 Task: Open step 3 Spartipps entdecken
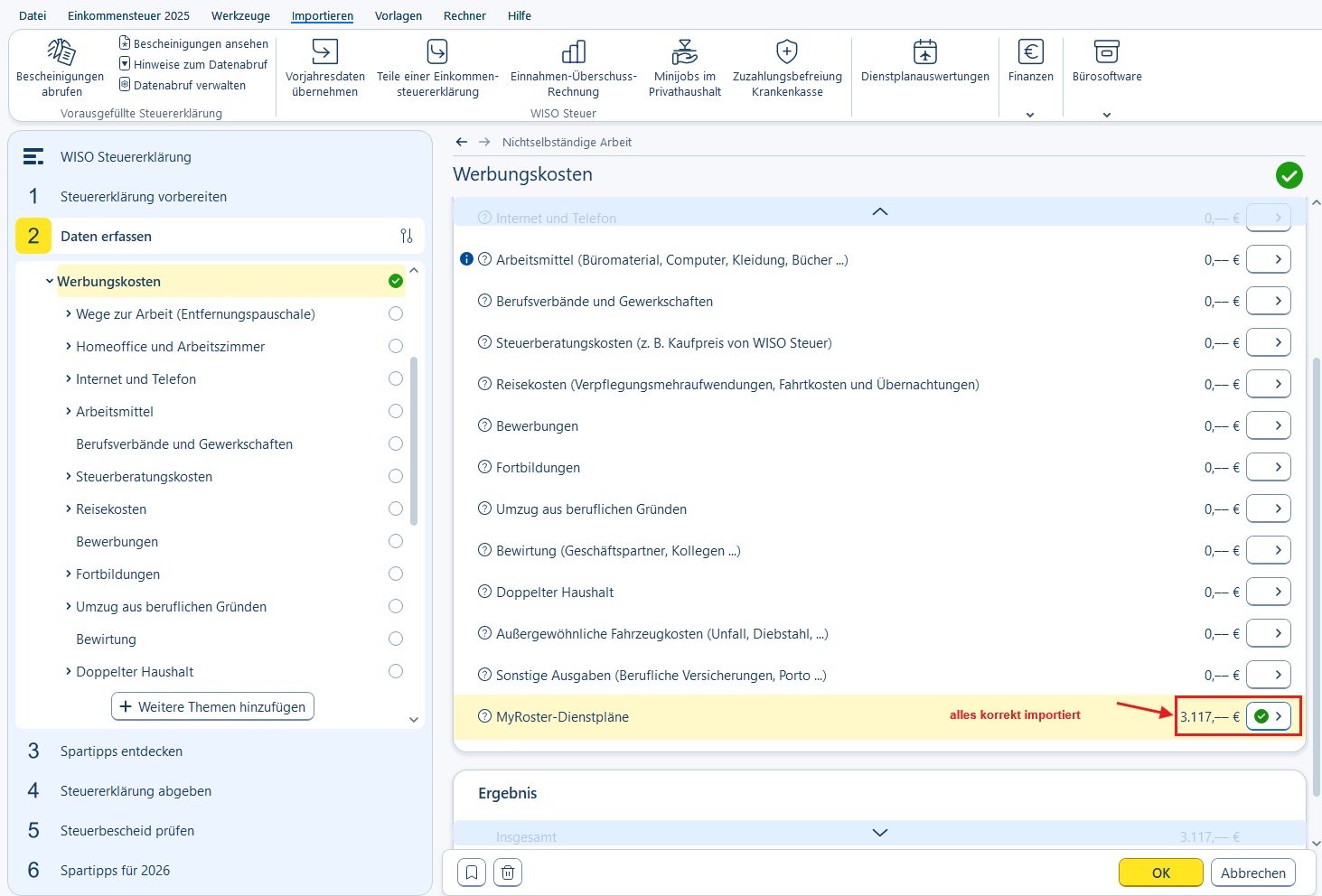121,751
